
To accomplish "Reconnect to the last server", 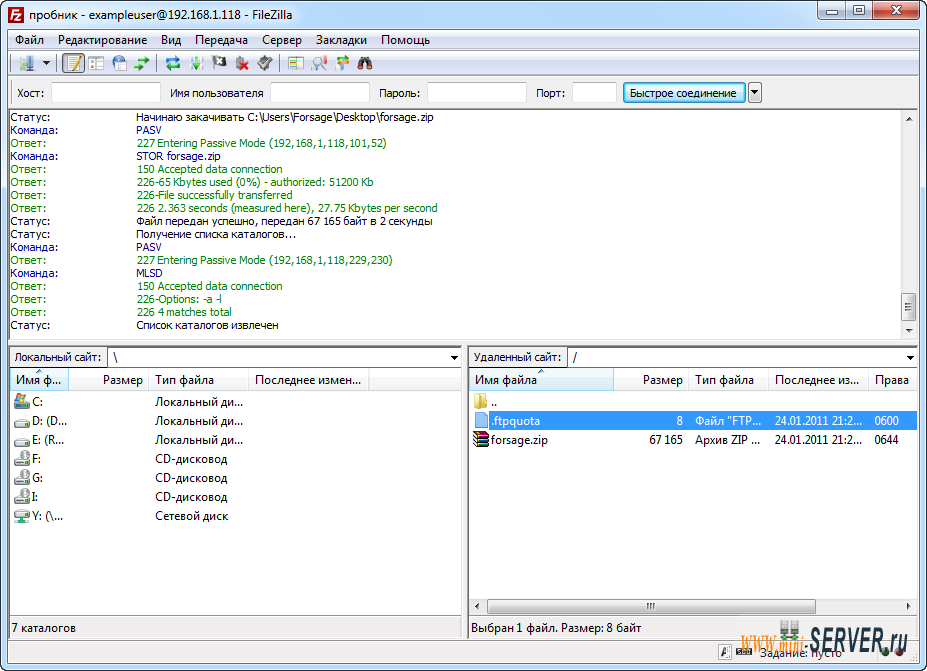I will pyautogui.click(x=265, y=63).
